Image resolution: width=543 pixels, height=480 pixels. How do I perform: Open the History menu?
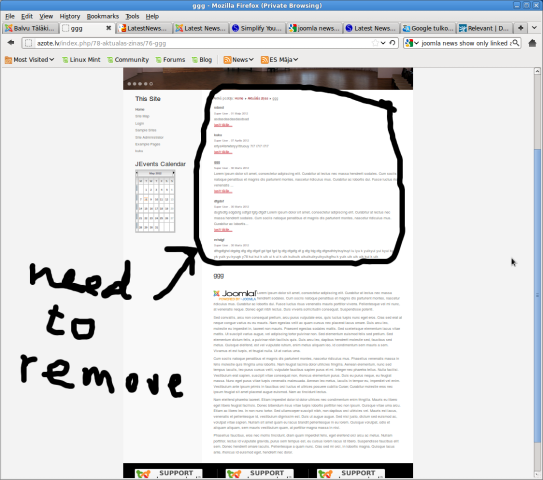pos(70,16)
